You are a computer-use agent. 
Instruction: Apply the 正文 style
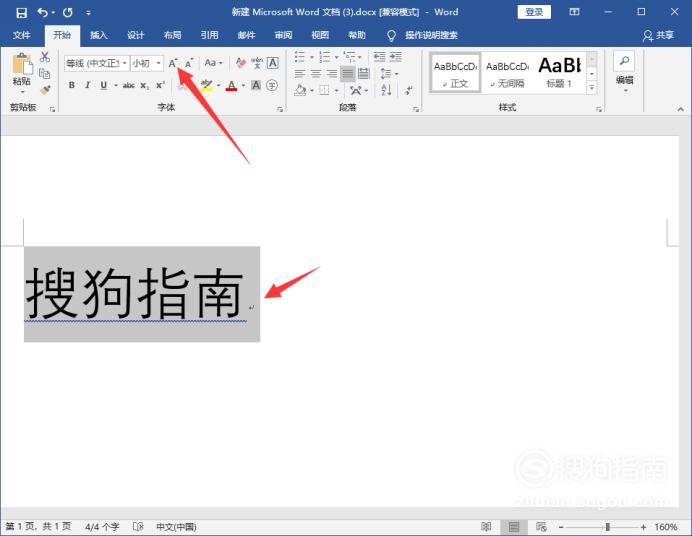[x=456, y=73]
